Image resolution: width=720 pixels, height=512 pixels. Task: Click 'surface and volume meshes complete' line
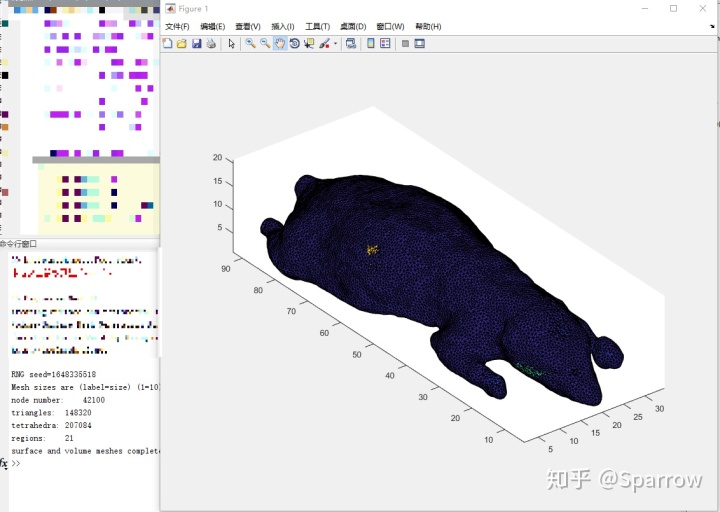pos(85,451)
